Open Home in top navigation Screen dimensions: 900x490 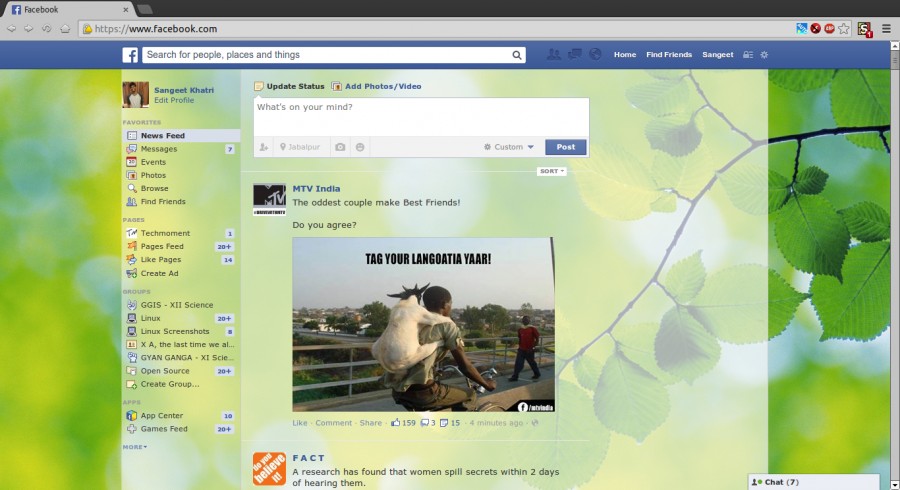pos(624,55)
